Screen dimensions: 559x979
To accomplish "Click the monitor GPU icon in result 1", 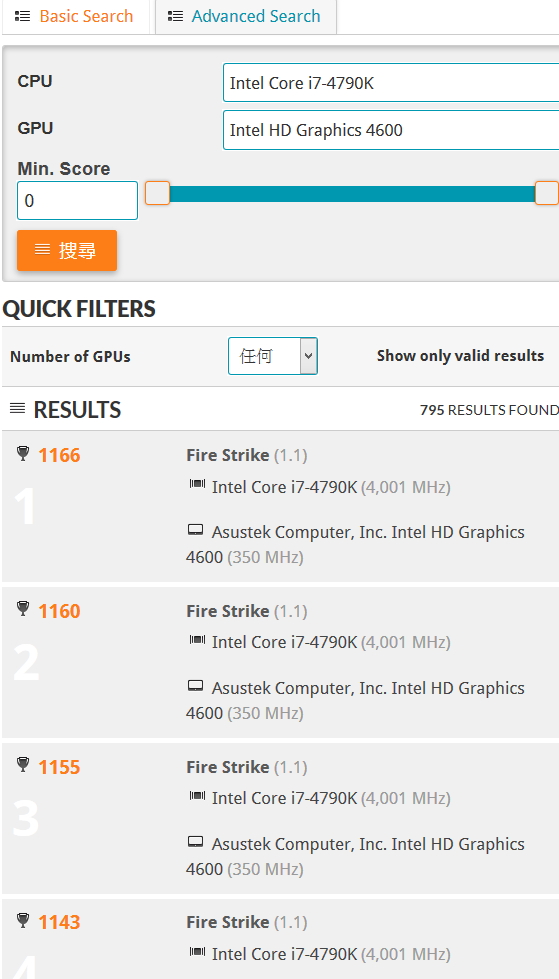I will point(195,531).
